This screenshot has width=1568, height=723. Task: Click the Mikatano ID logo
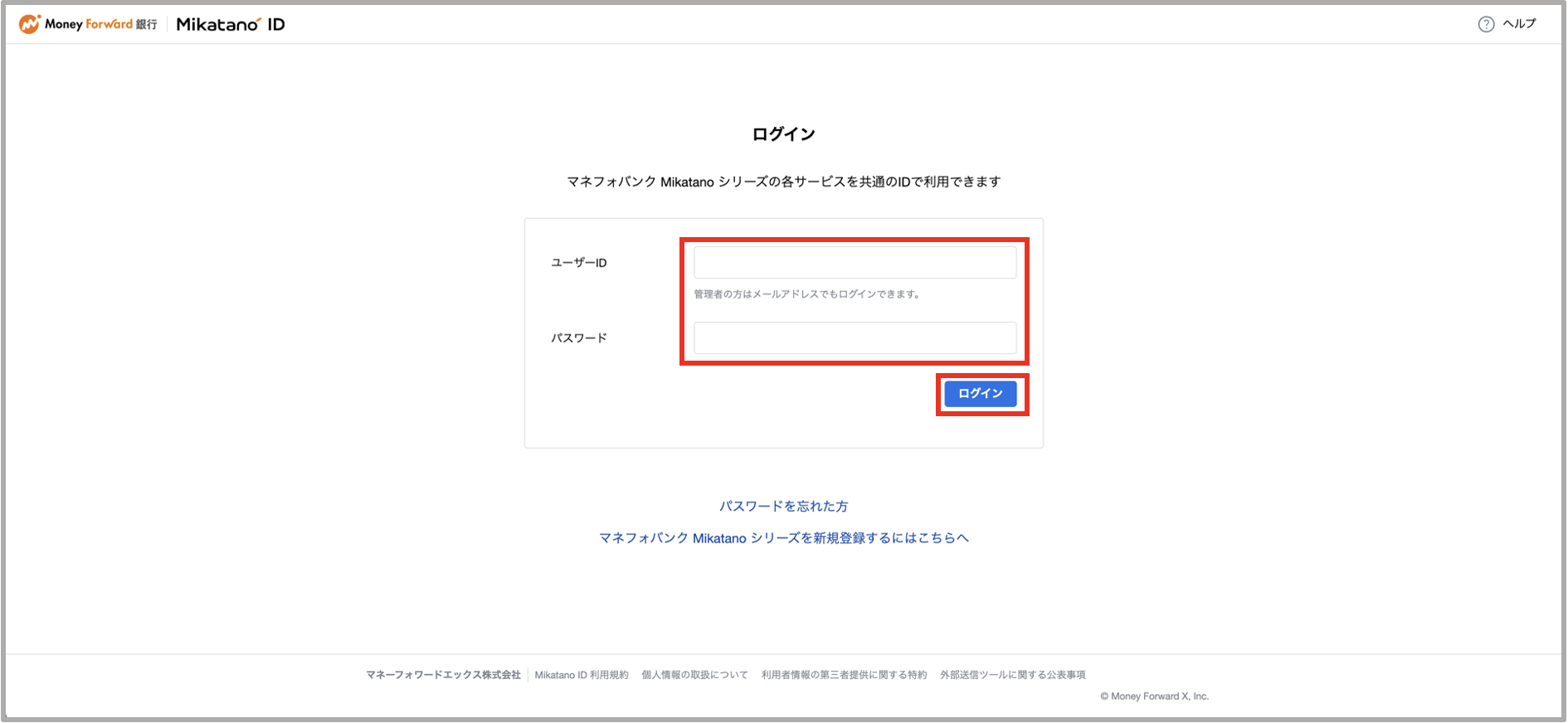230,24
